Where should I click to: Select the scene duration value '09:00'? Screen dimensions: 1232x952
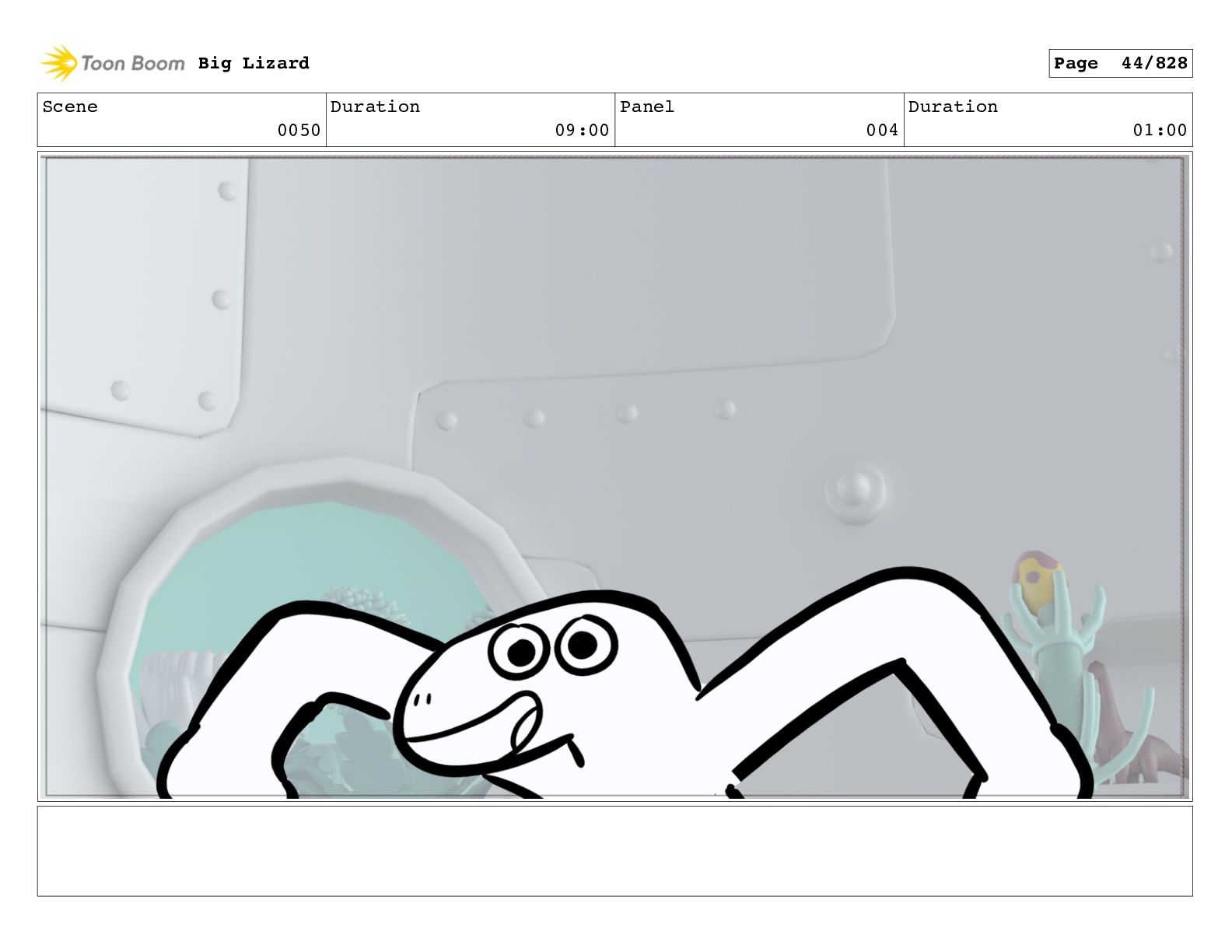(582, 130)
